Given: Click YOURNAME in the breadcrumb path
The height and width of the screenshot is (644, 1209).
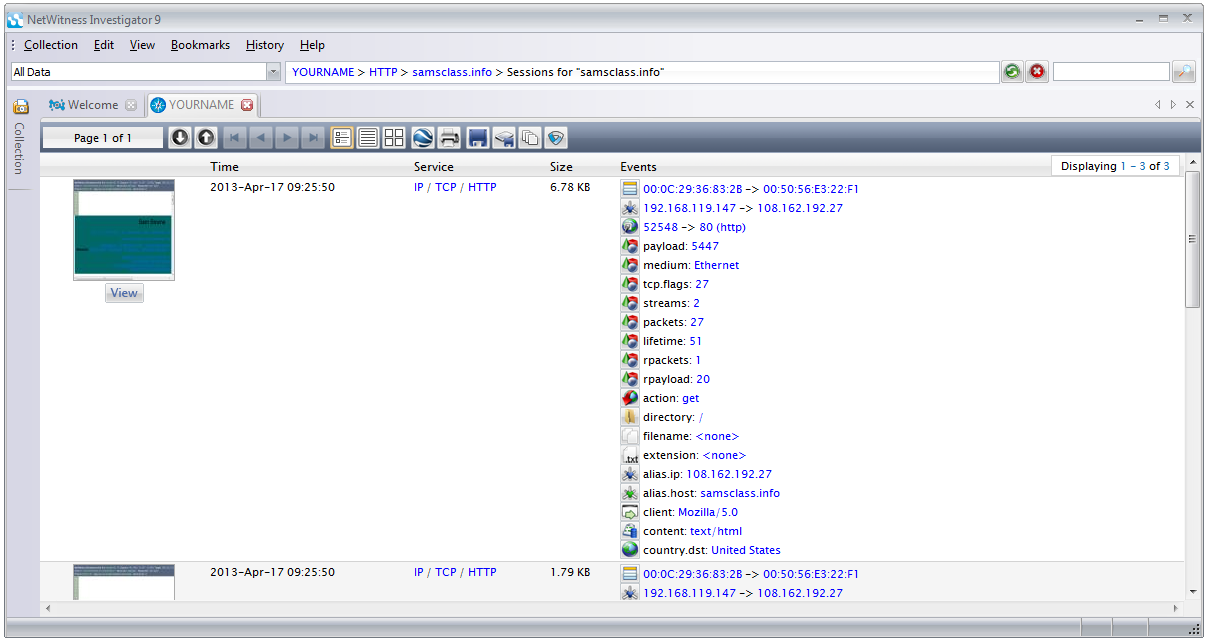Looking at the screenshot, I should [323, 72].
